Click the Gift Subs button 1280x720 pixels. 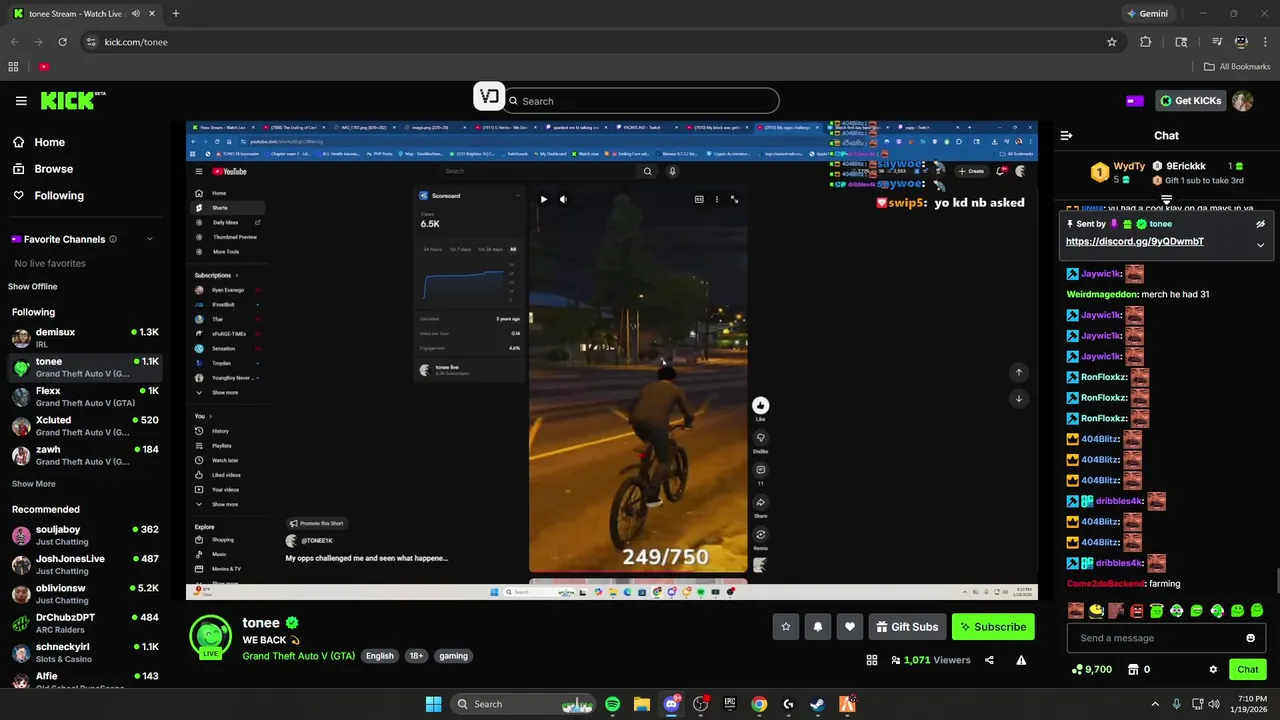(907, 627)
